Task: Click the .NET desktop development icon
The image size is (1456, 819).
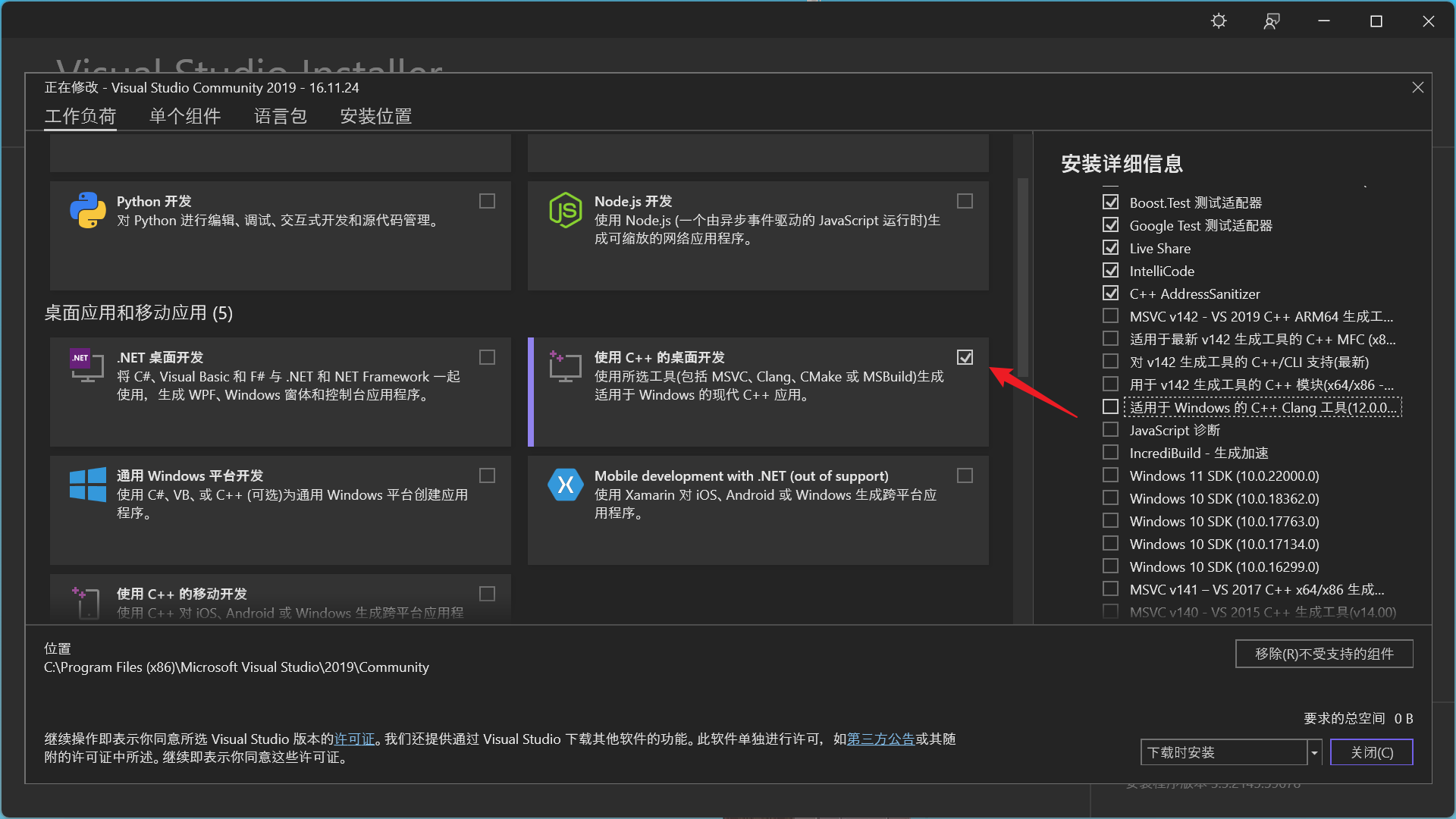Action: (x=86, y=365)
